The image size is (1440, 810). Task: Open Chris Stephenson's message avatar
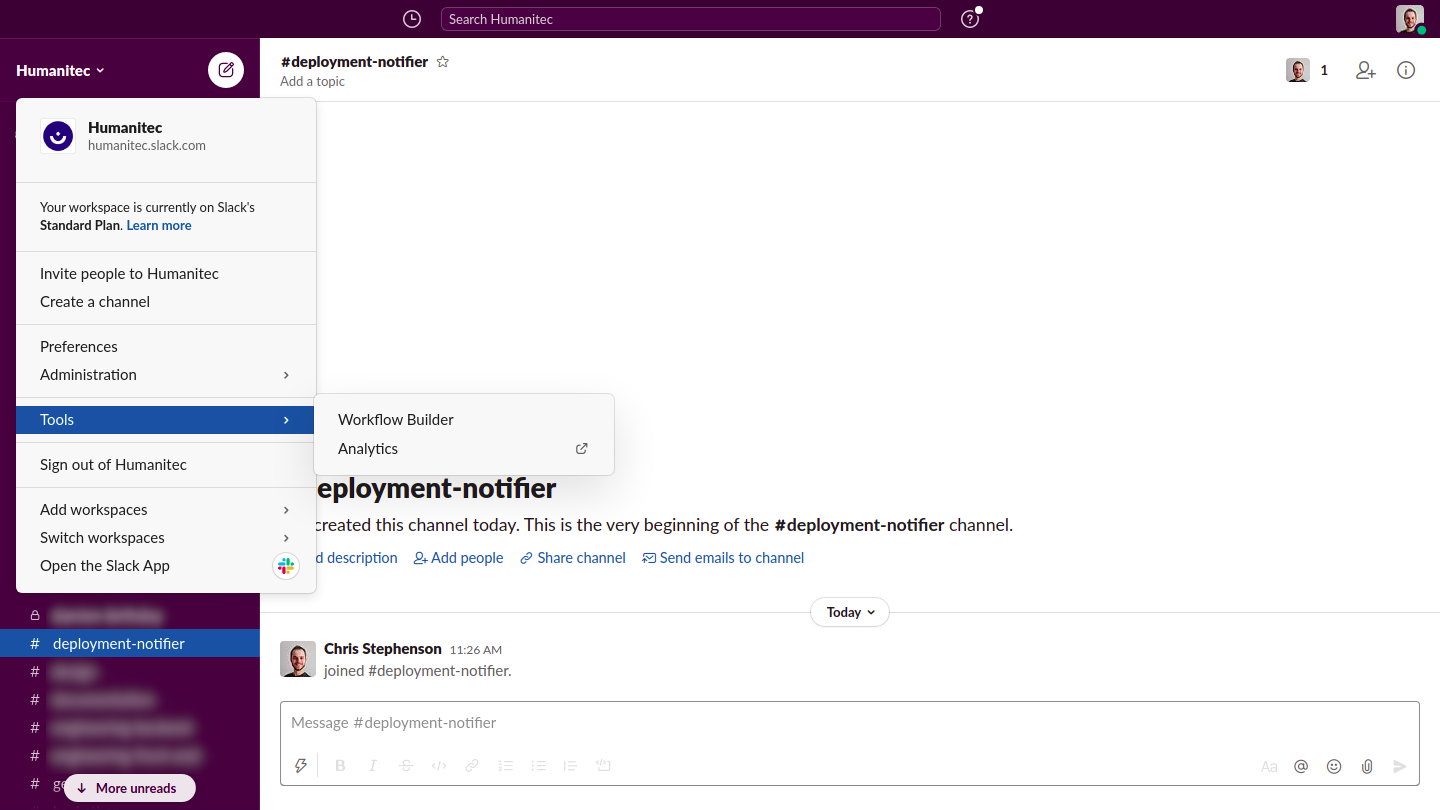(298, 660)
